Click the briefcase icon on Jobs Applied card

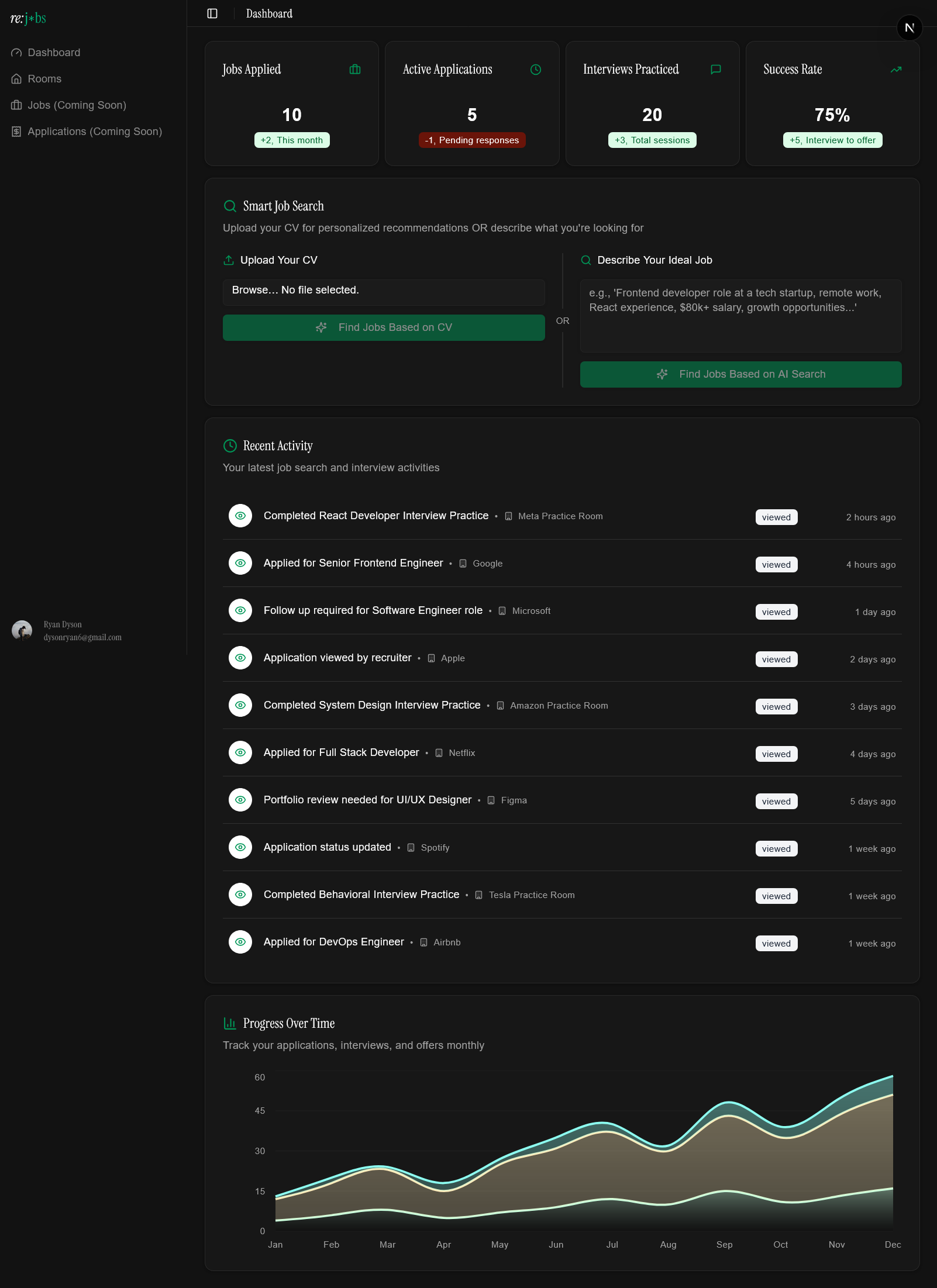(x=354, y=69)
